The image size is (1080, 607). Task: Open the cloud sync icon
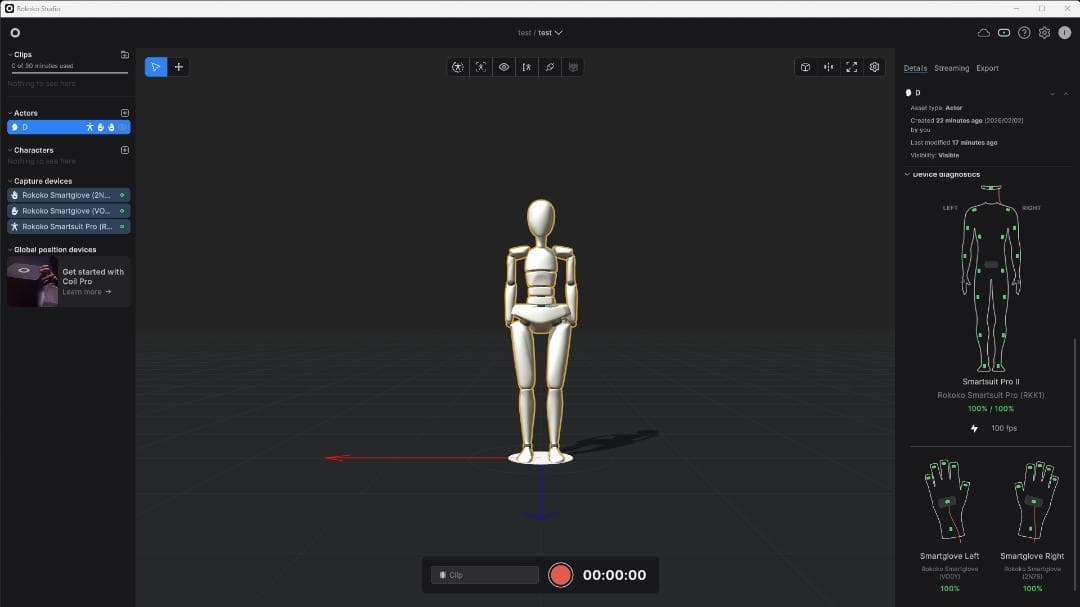(984, 32)
